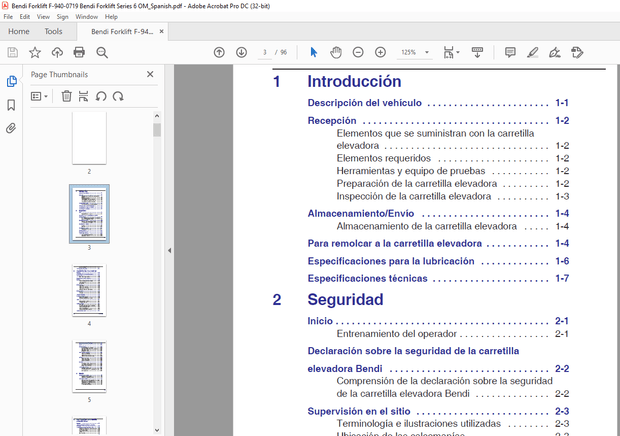The image size is (620, 436).
Task: Open Attachments paperclip panel icon
Action: pos(11,128)
